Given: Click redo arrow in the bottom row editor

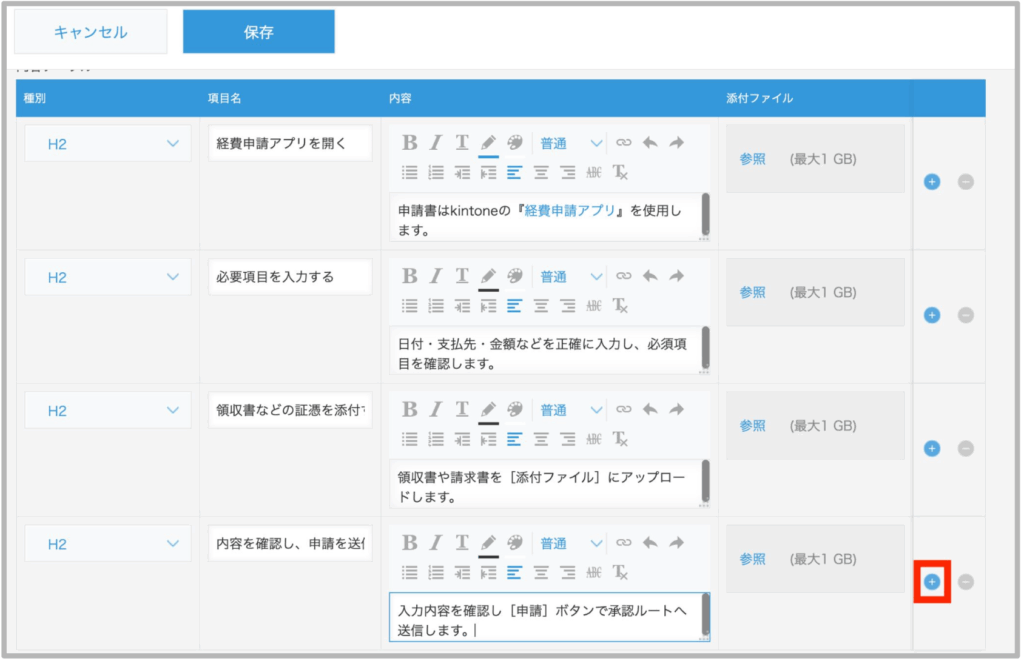Looking at the screenshot, I should click(677, 543).
